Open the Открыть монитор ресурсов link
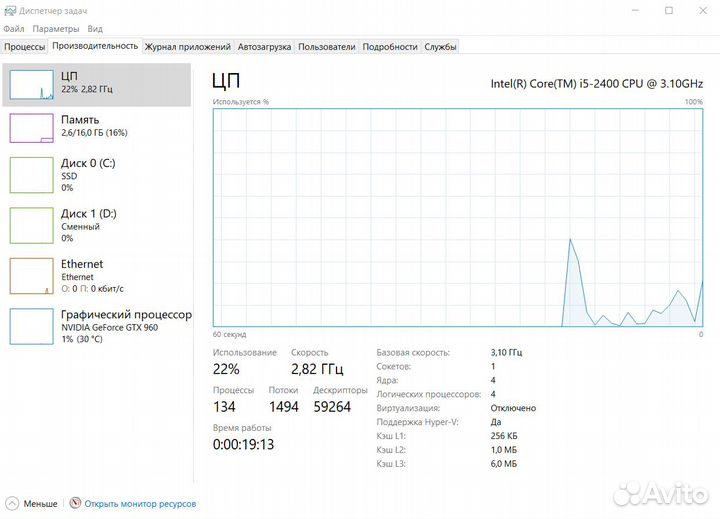This screenshot has height=519, width=720. point(140,504)
